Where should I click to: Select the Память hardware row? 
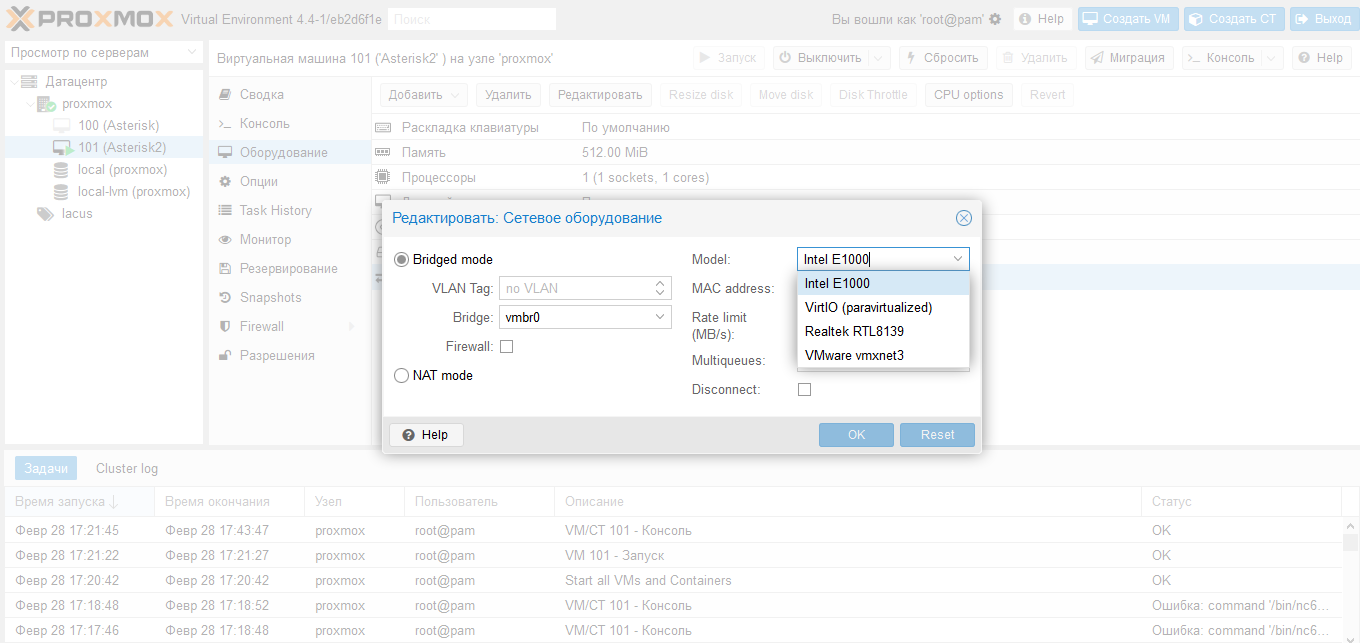point(865,152)
